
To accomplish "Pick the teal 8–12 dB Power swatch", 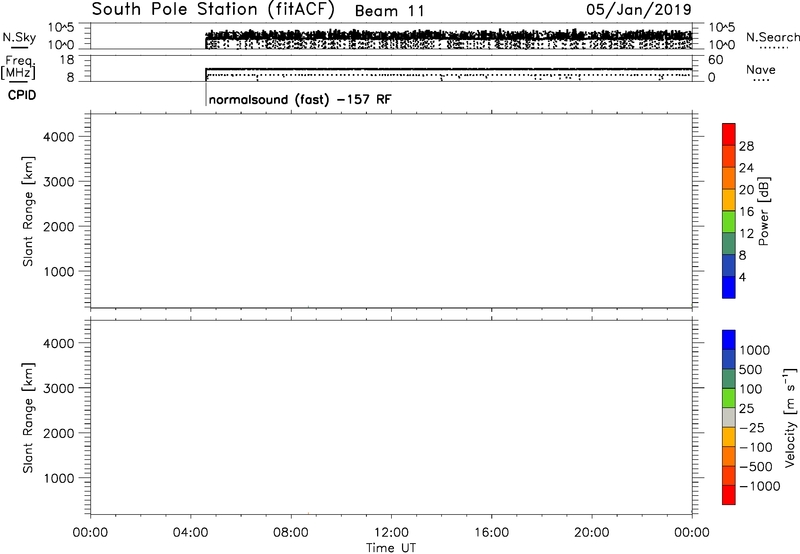I will (729, 243).
